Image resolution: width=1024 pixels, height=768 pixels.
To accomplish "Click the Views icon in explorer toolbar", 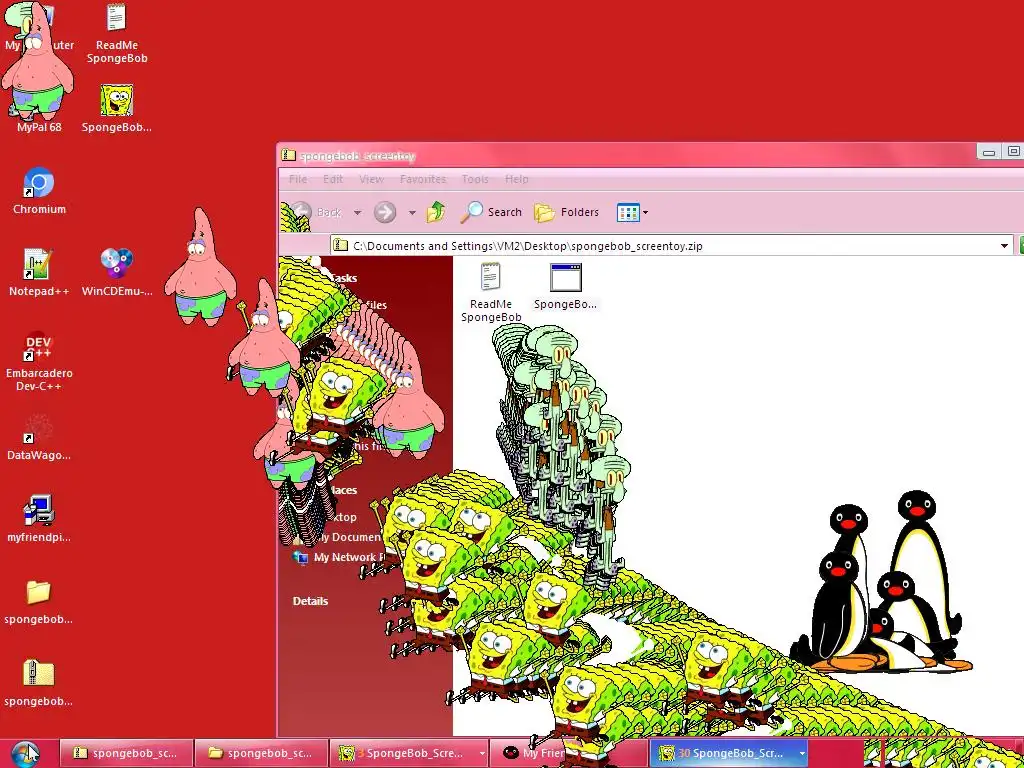I will [x=628, y=212].
